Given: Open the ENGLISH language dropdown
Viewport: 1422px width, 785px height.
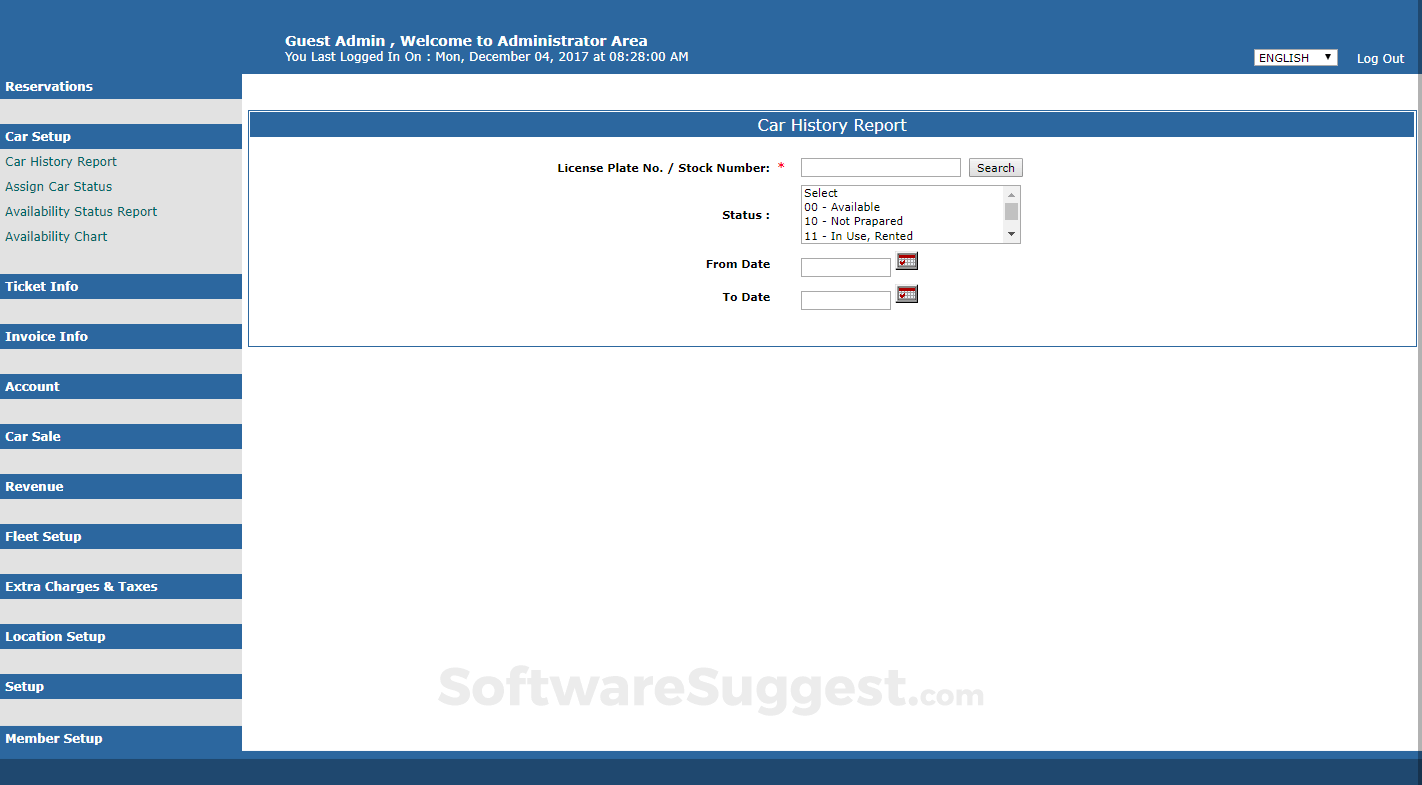Looking at the screenshot, I should click(x=1295, y=57).
